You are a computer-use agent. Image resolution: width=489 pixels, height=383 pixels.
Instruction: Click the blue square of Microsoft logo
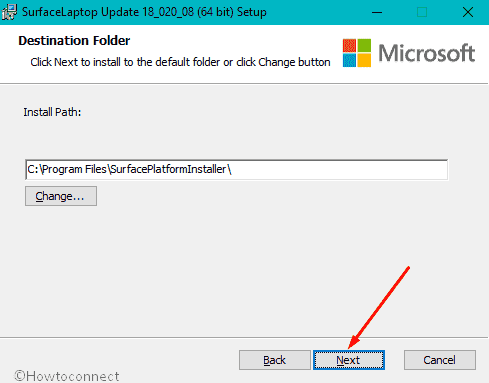(349, 60)
